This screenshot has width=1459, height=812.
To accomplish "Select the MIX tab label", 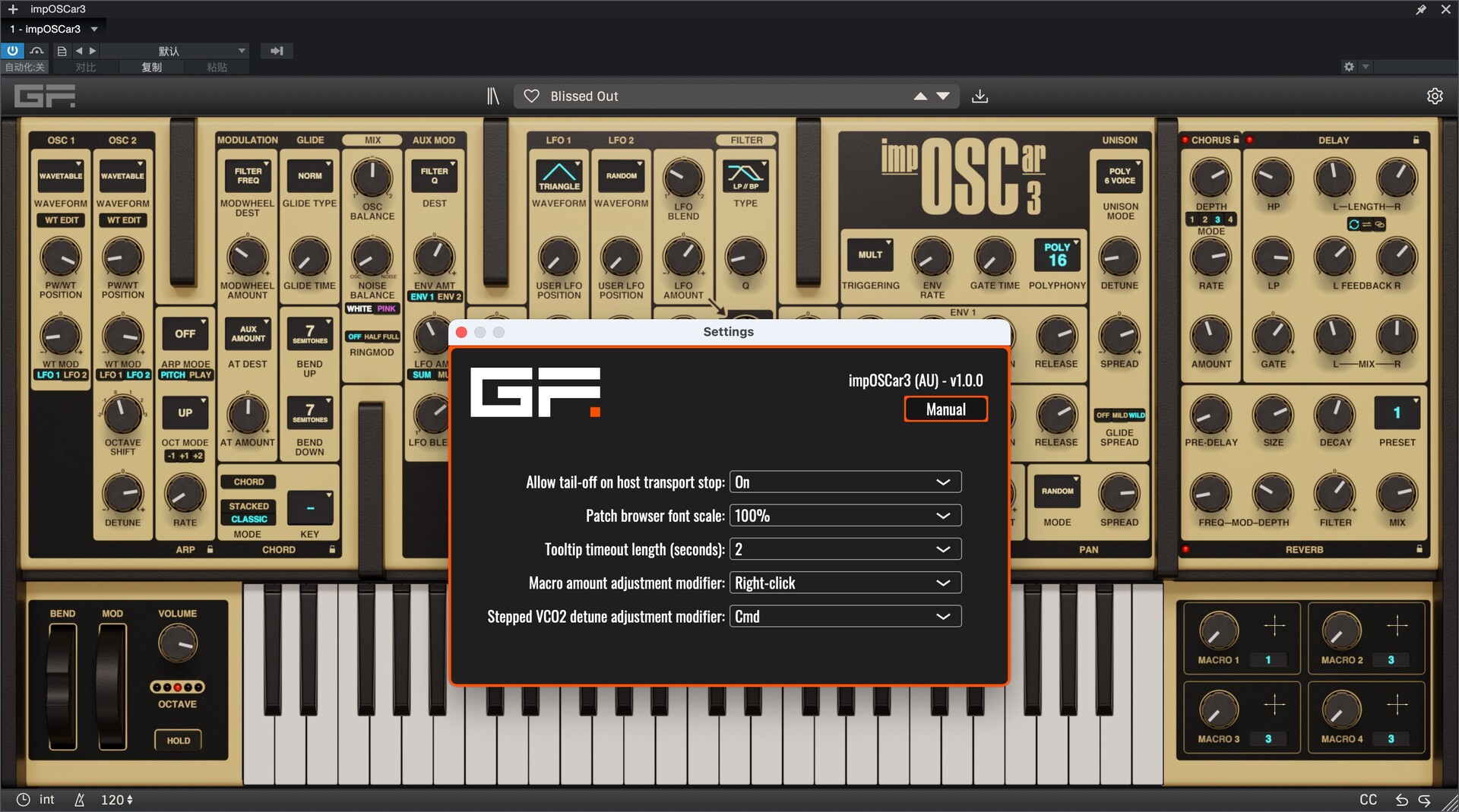I will point(372,140).
